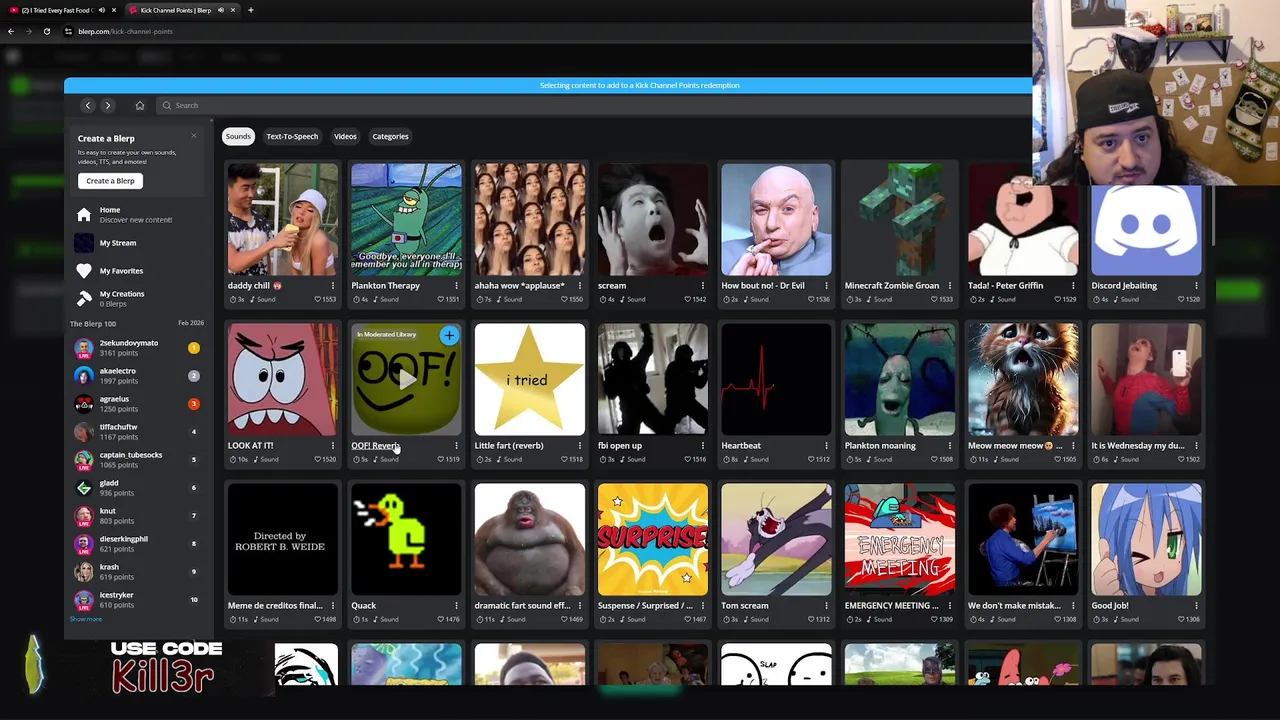The width and height of the screenshot is (1280, 720).
Task: Open the dramatic fart sound effect title
Action: pos(522,606)
